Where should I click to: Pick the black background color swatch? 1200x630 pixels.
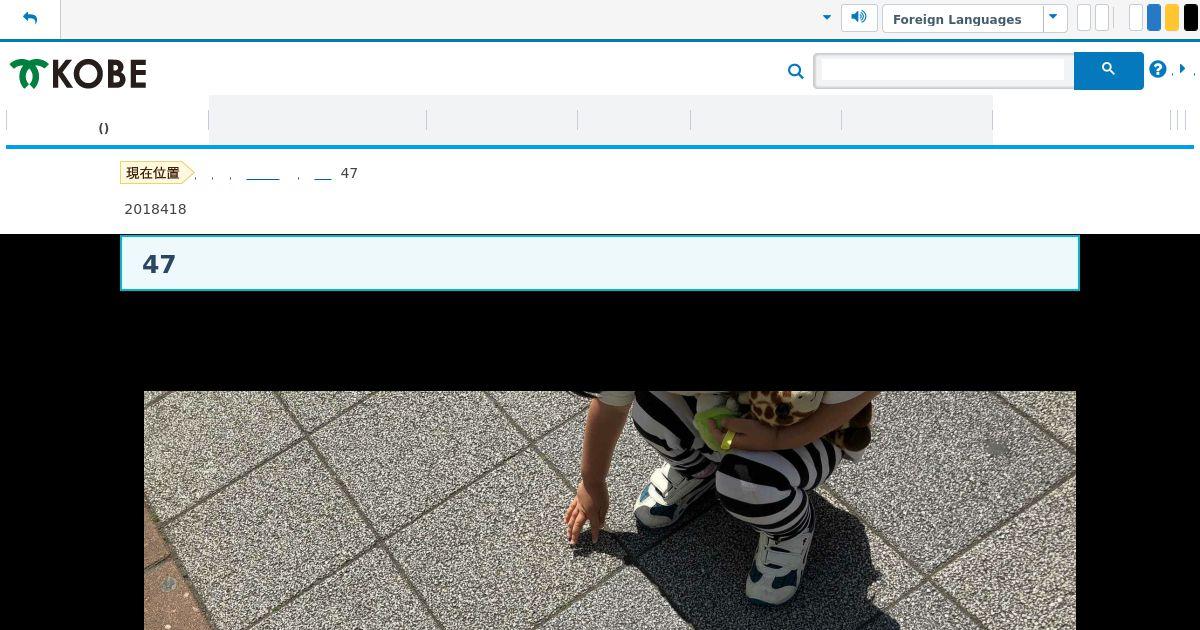tap(1191, 18)
